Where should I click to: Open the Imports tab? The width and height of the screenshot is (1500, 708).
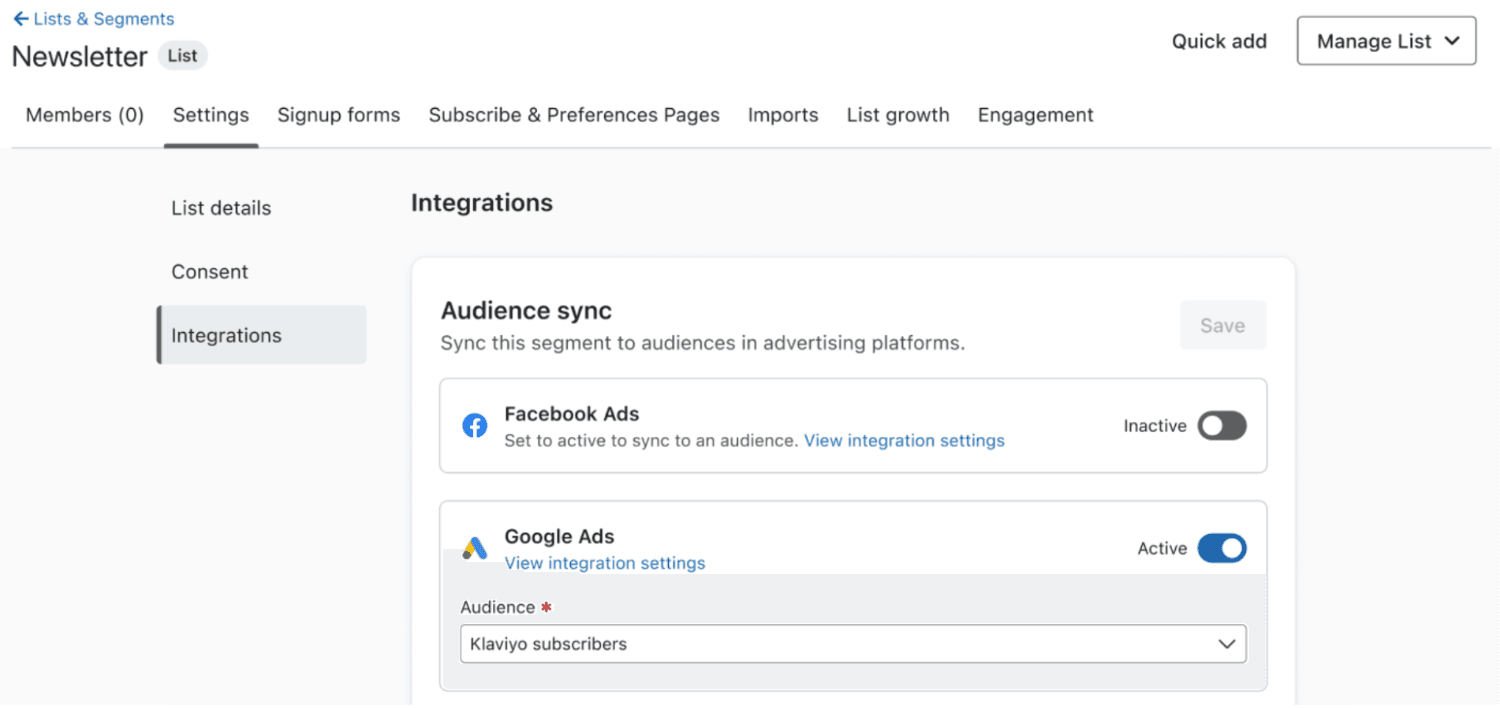coord(783,115)
